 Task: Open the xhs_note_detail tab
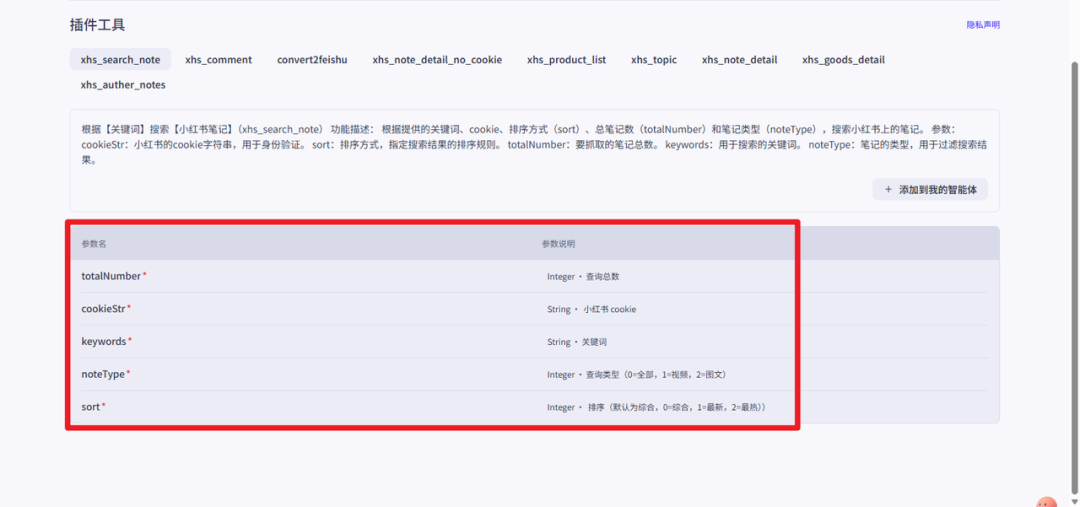tap(739, 60)
